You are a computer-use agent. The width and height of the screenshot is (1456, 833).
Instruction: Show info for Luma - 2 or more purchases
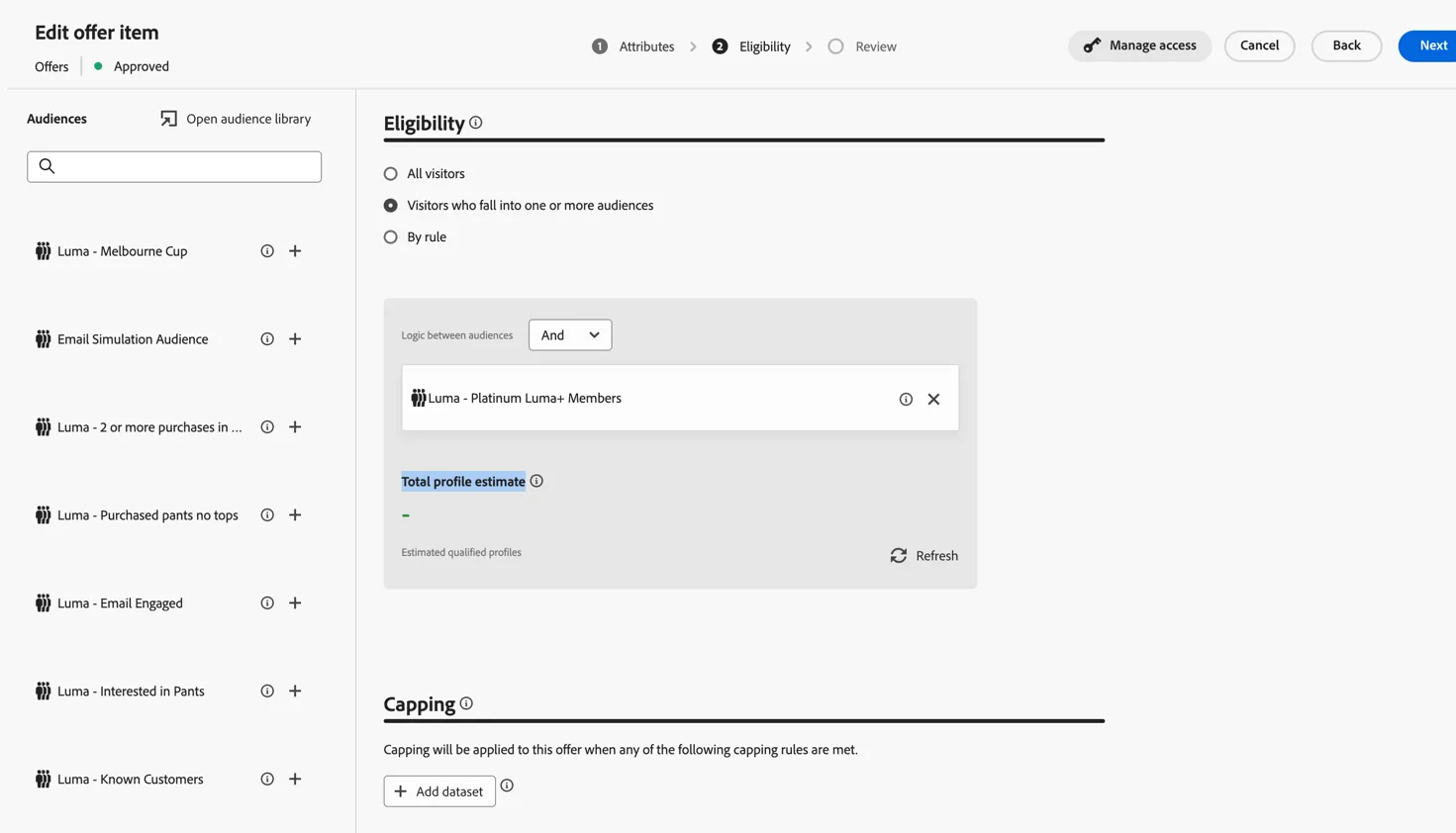tap(267, 427)
